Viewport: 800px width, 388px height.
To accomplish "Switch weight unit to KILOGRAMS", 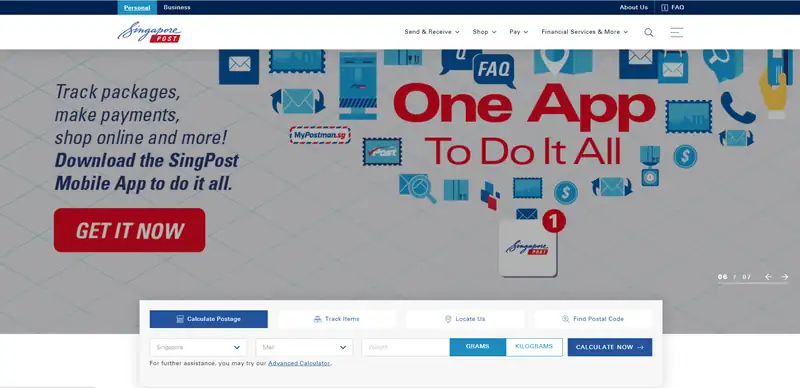I will [x=534, y=347].
